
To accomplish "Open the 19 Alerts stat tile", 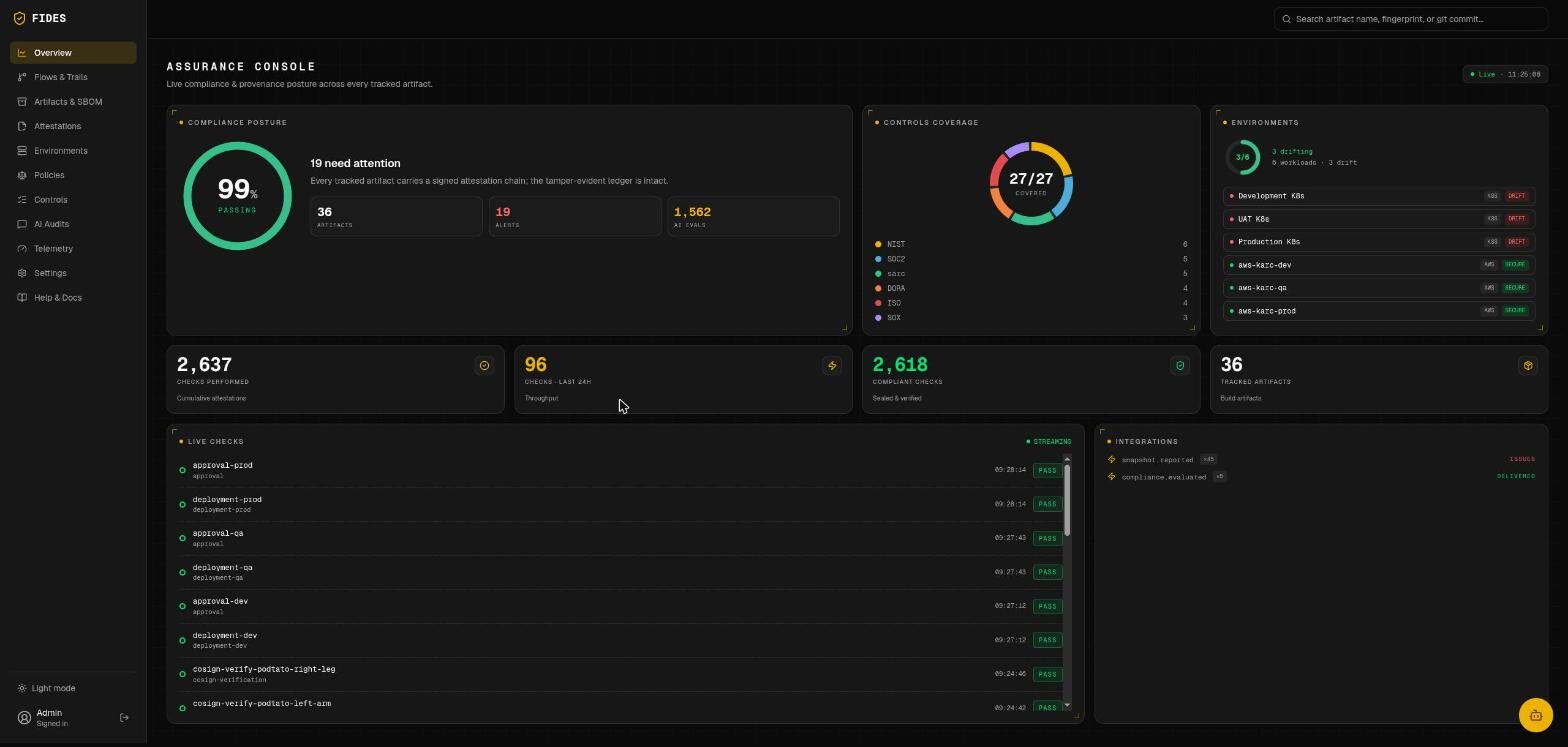I will [x=575, y=217].
